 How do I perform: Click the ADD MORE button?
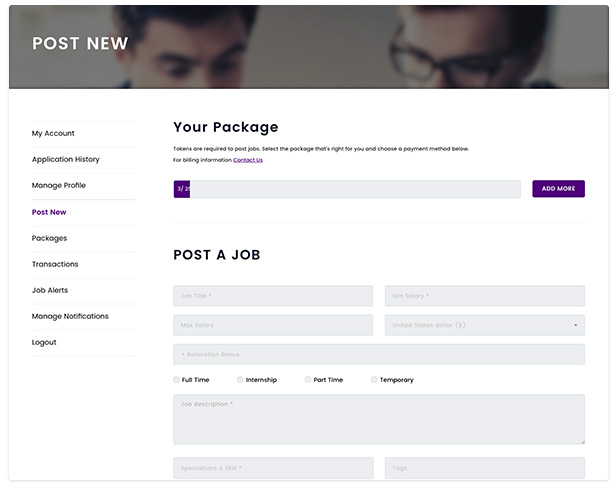point(558,189)
